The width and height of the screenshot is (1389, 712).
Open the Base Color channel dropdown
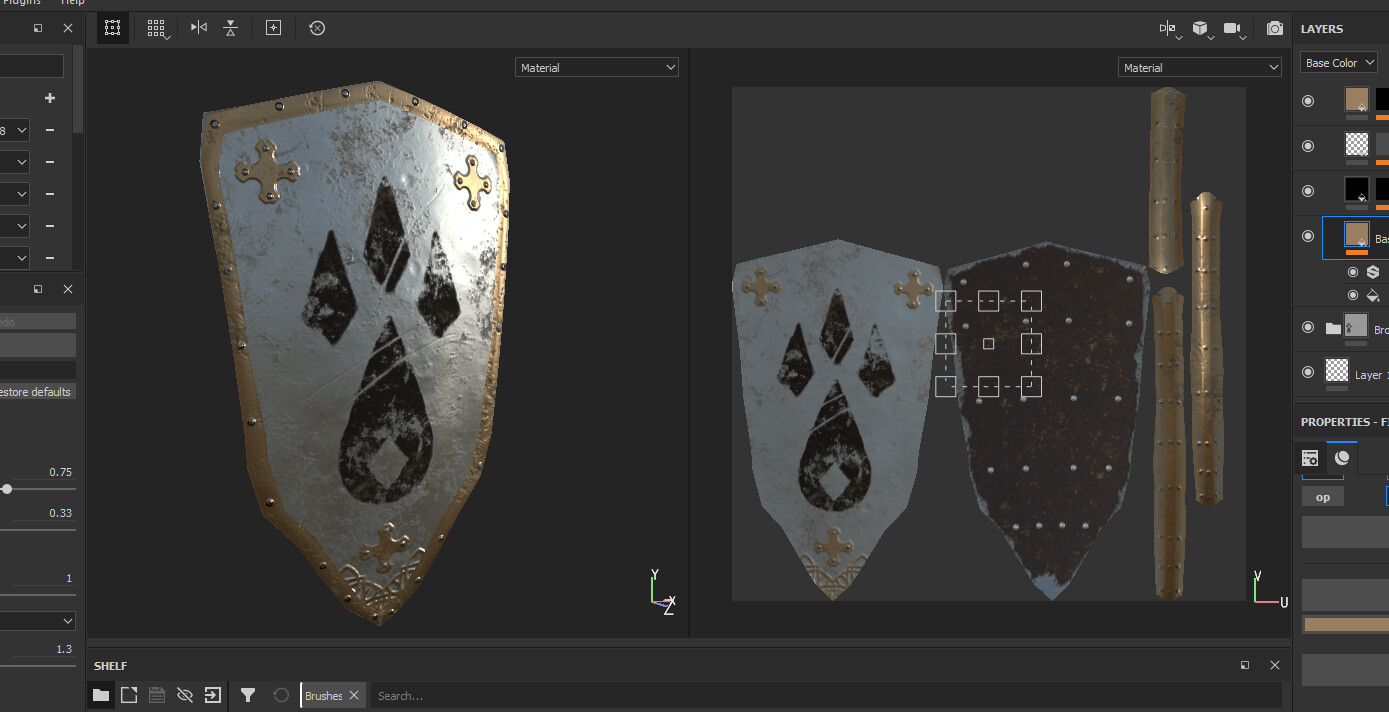(1339, 62)
